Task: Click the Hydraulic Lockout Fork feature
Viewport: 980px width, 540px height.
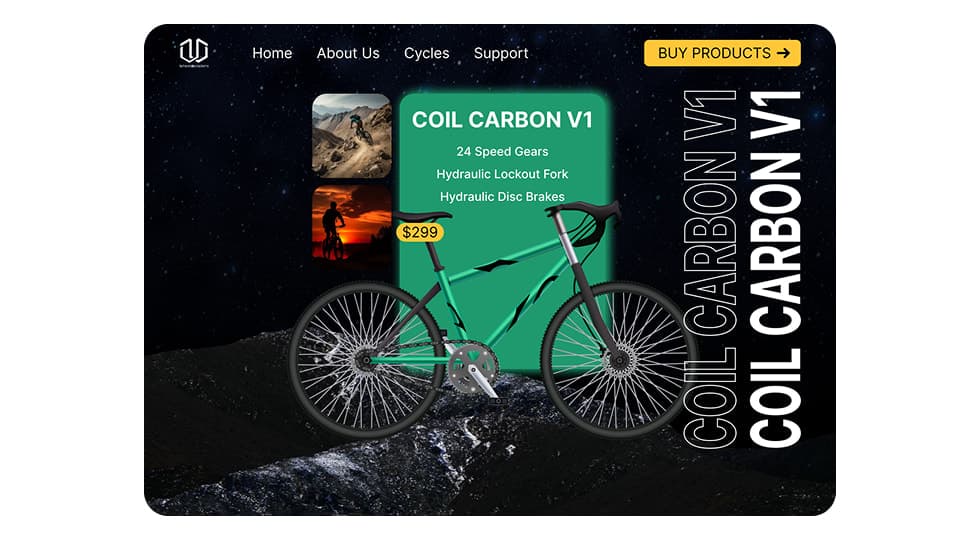Action: [502, 174]
